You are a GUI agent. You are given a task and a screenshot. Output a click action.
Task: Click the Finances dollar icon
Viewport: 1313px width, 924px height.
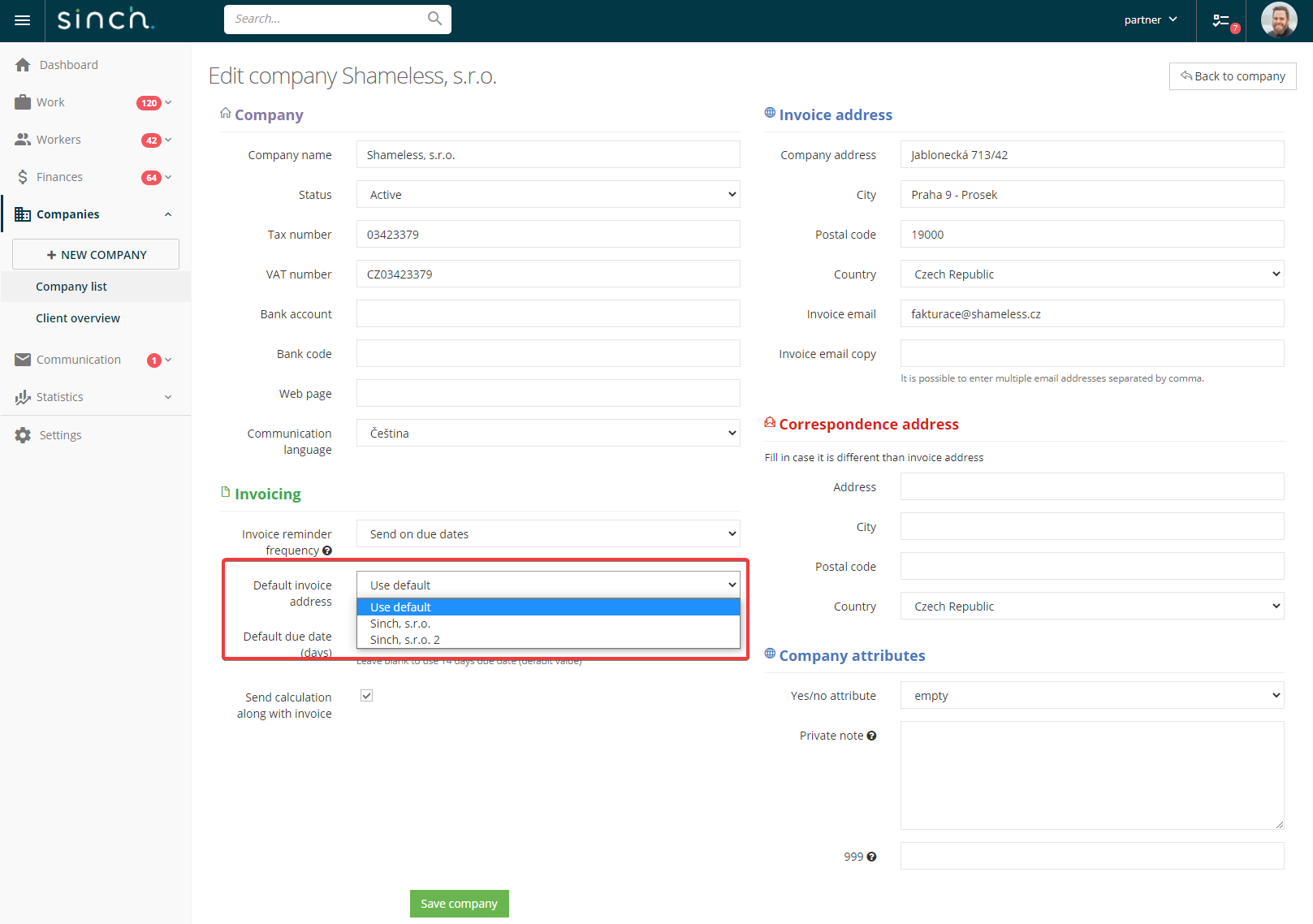[23, 176]
